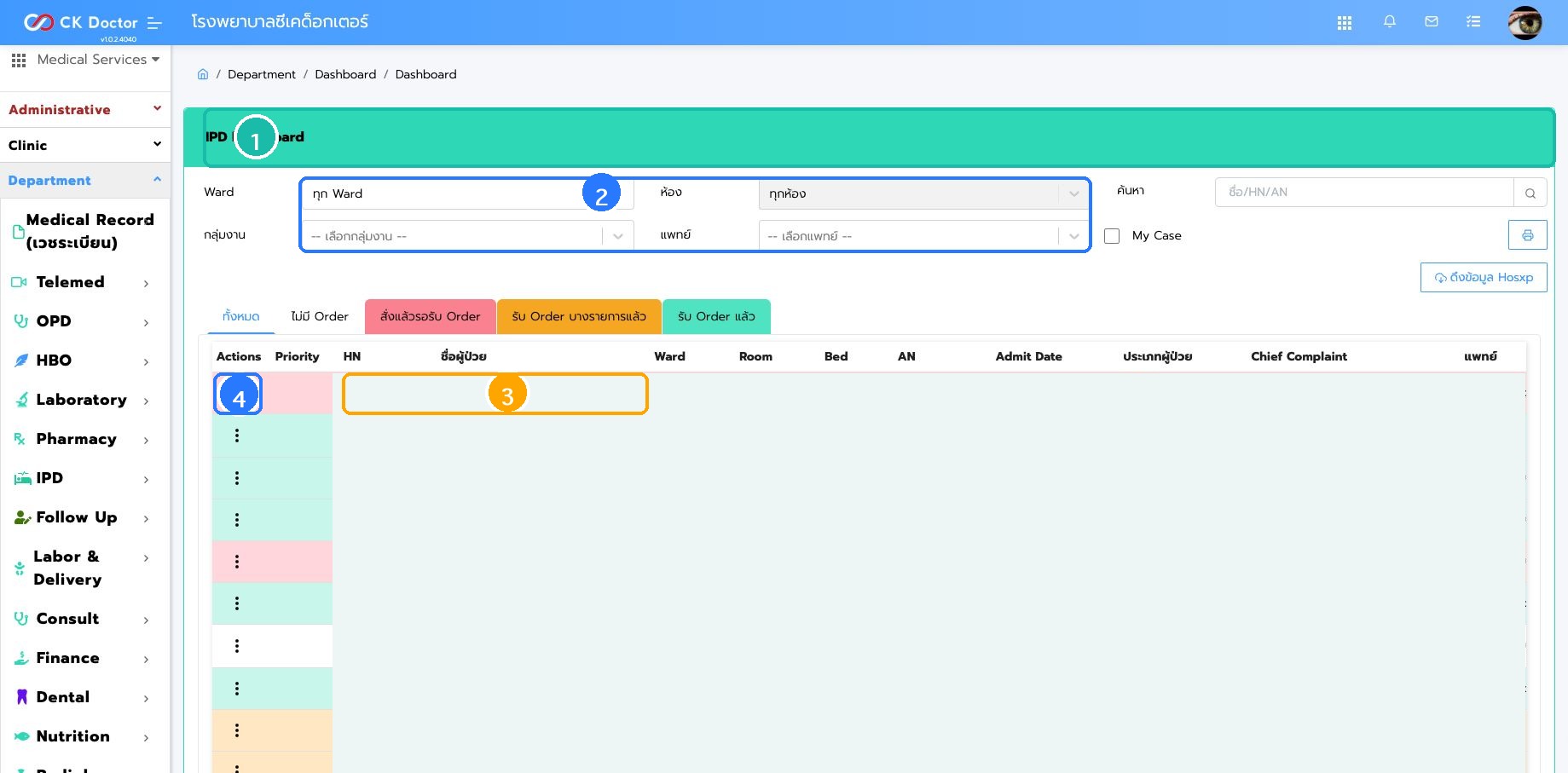The height and width of the screenshot is (773, 1568).
Task: Select the ไม่มี Order tab
Action: tap(320, 316)
